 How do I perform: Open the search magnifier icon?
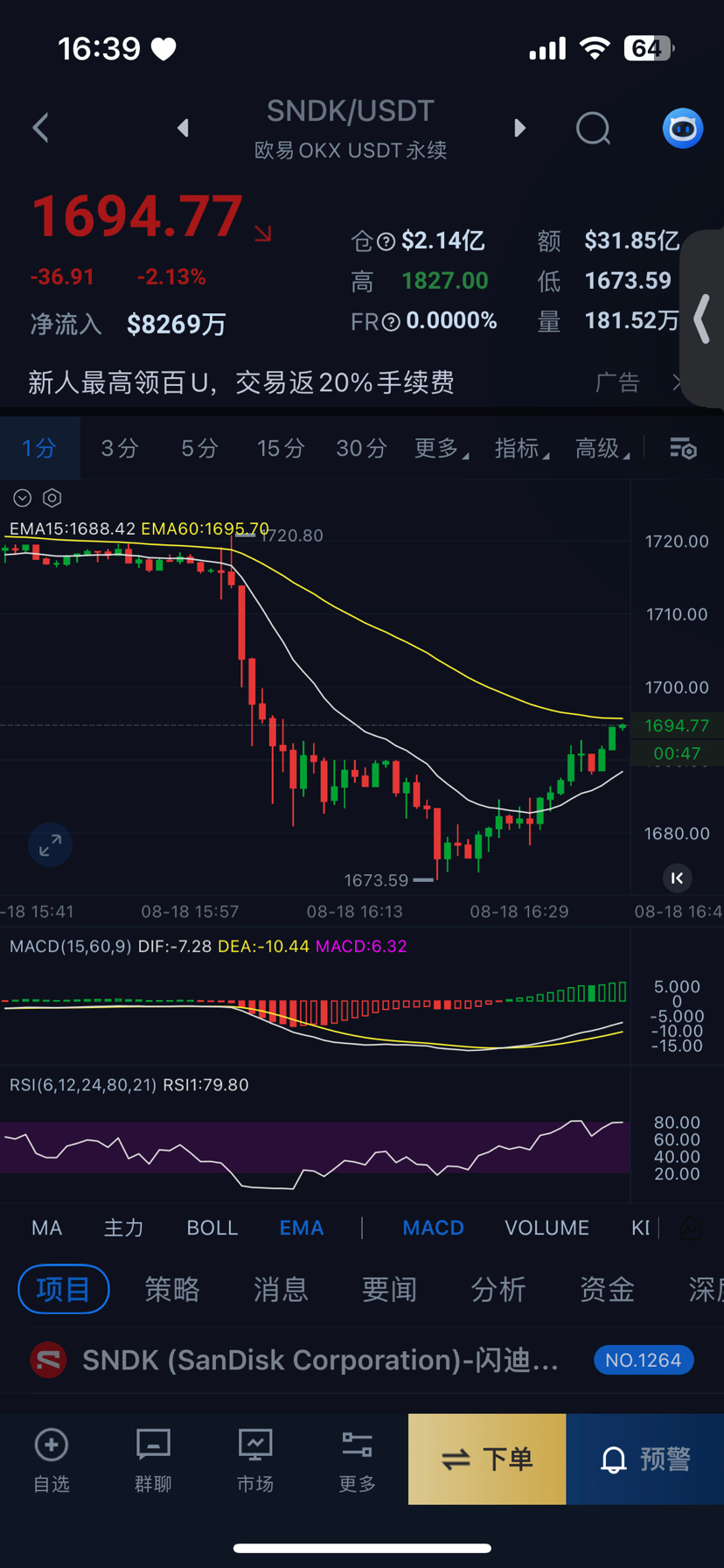594,129
